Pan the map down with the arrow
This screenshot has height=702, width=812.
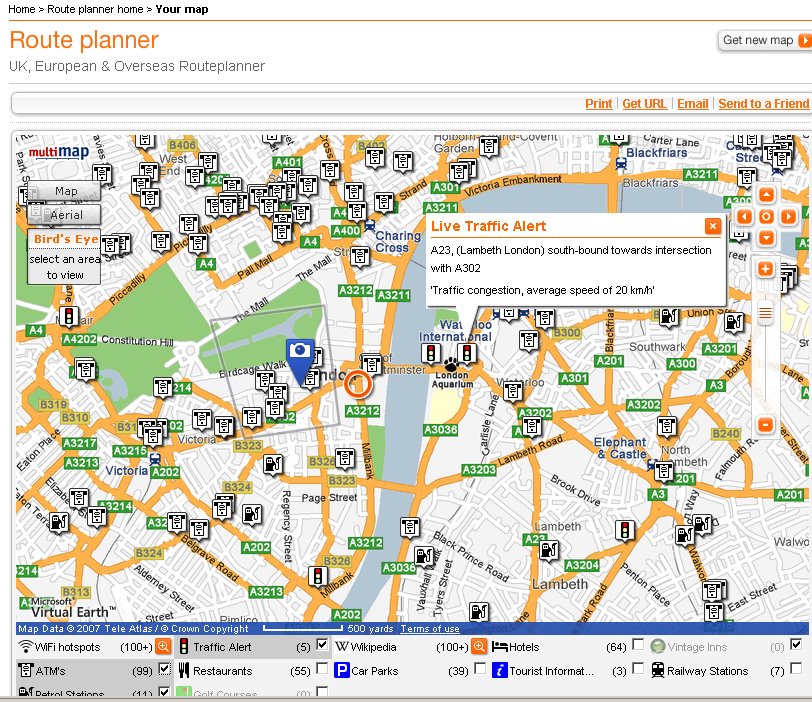766,238
